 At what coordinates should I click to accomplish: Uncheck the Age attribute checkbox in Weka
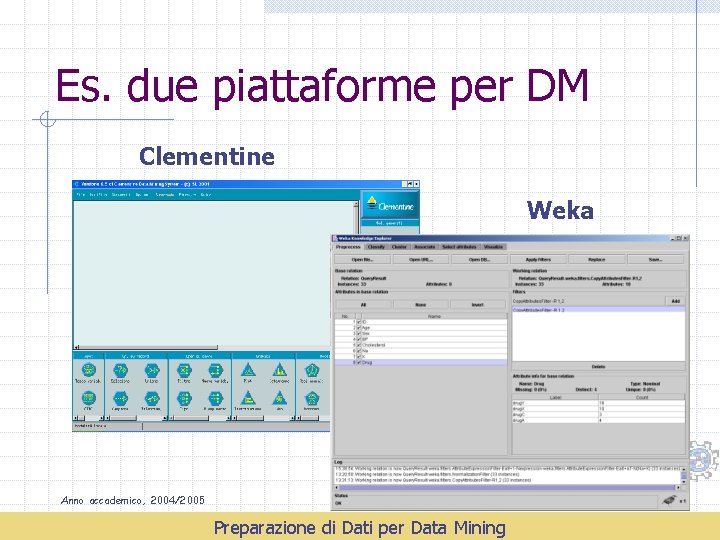pyautogui.click(x=359, y=328)
